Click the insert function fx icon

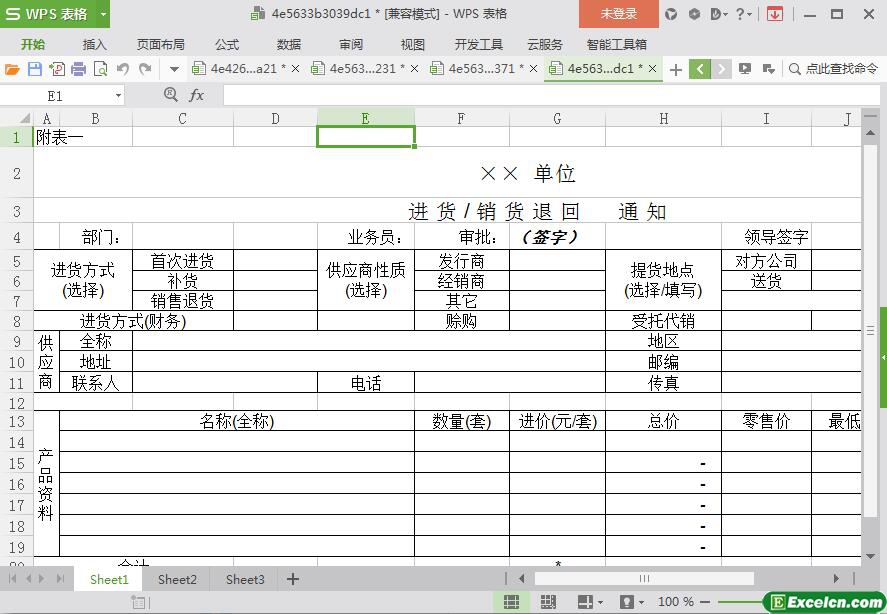pyautogui.click(x=197, y=95)
